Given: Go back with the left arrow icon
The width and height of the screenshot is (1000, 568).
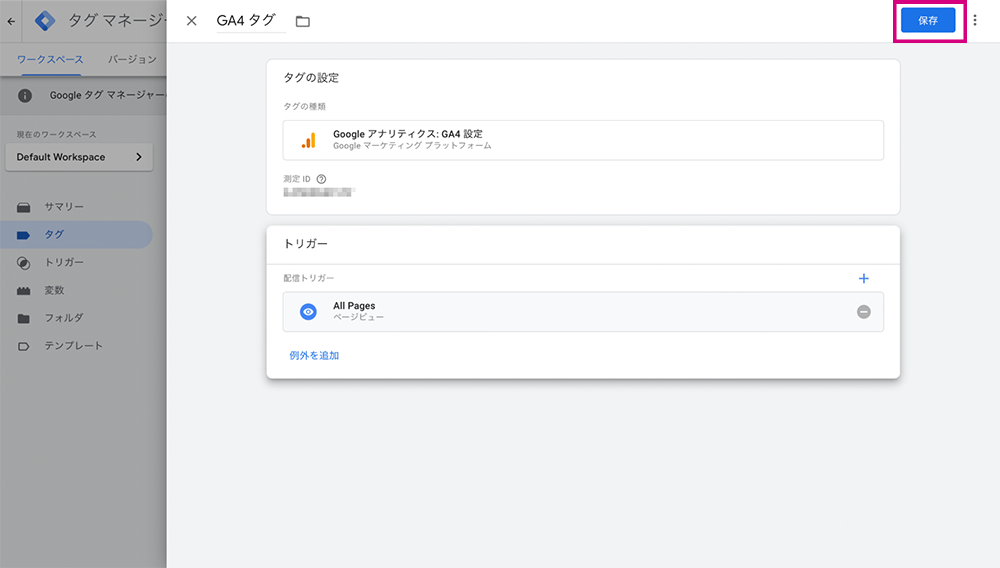Looking at the screenshot, I should [x=11, y=21].
